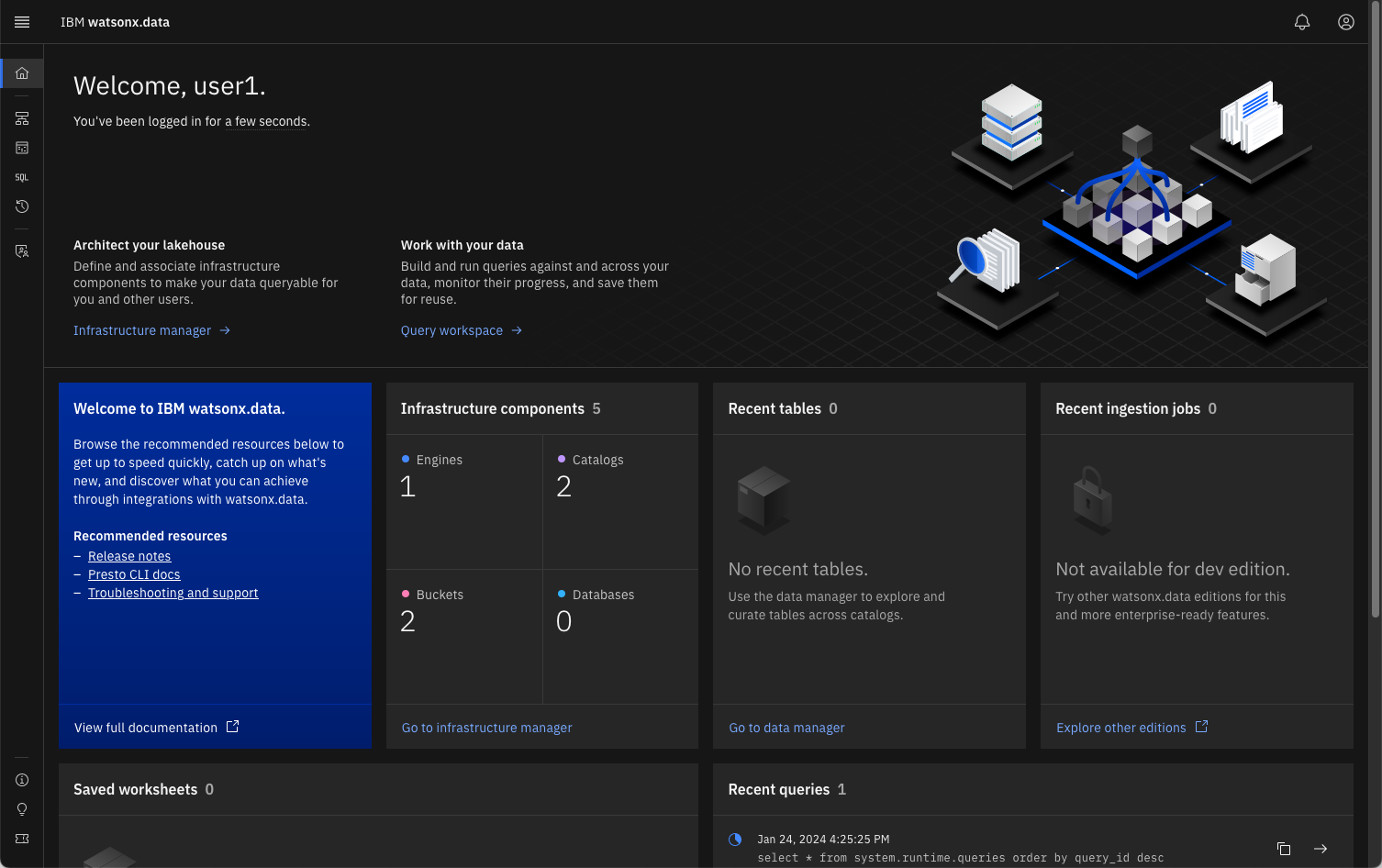Click the Recent tables heading

775,408
